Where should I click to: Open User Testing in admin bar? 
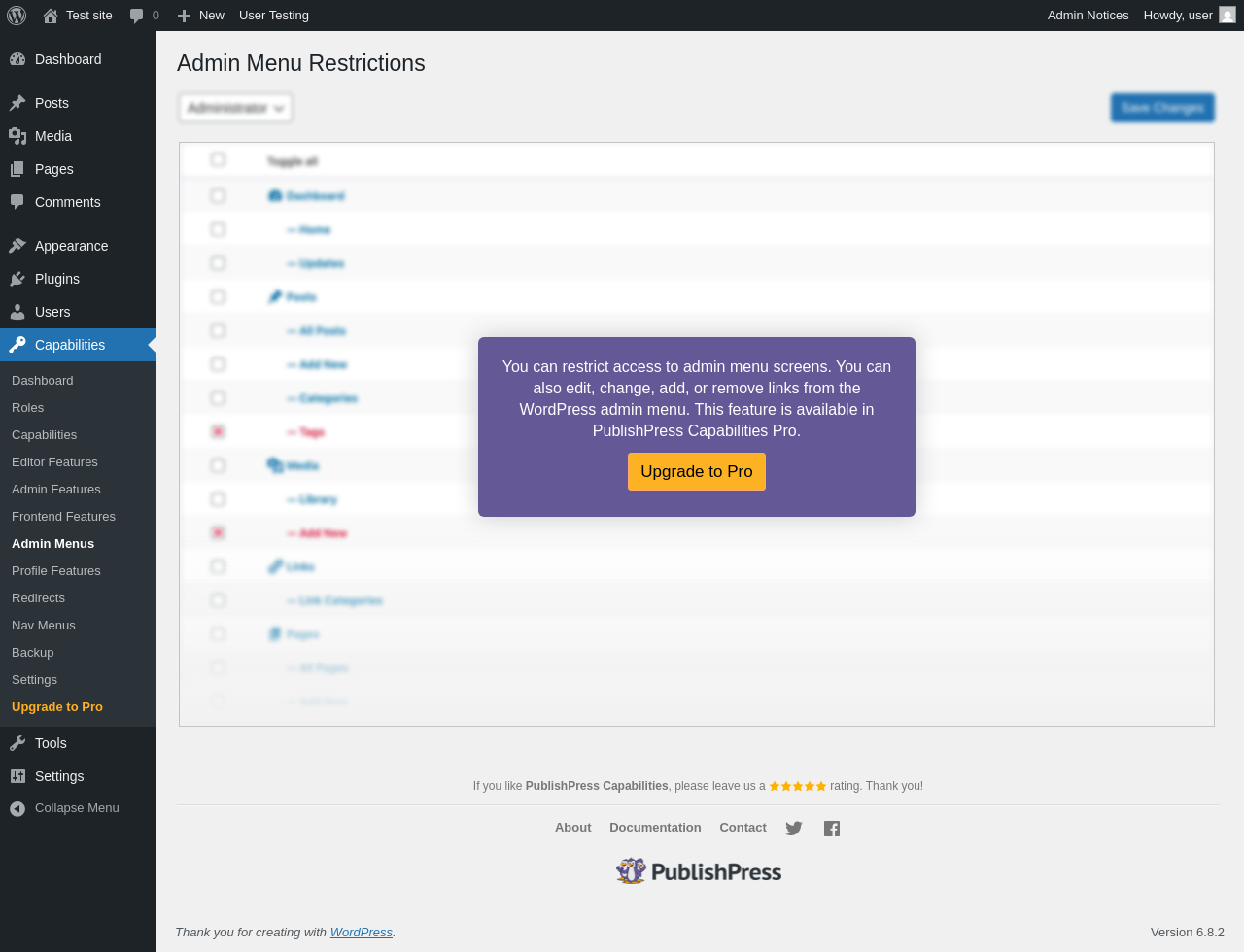pyautogui.click(x=274, y=16)
